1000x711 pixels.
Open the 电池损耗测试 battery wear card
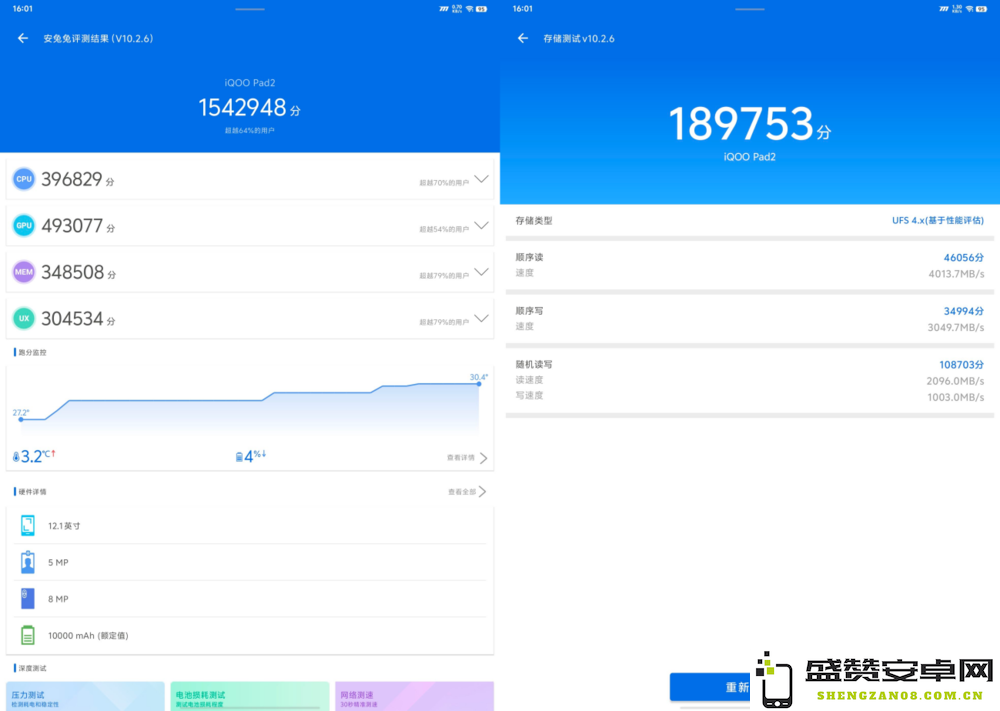click(x=250, y=696)
